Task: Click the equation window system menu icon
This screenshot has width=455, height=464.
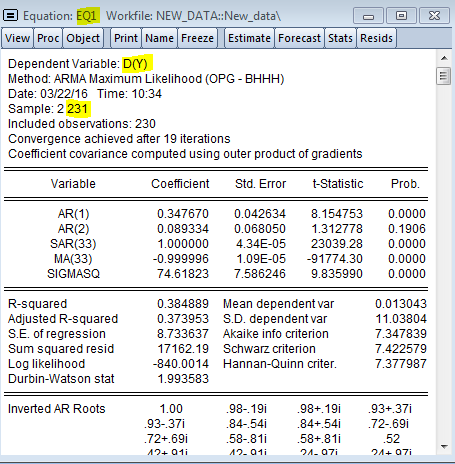Action: (x=10, y=15)
